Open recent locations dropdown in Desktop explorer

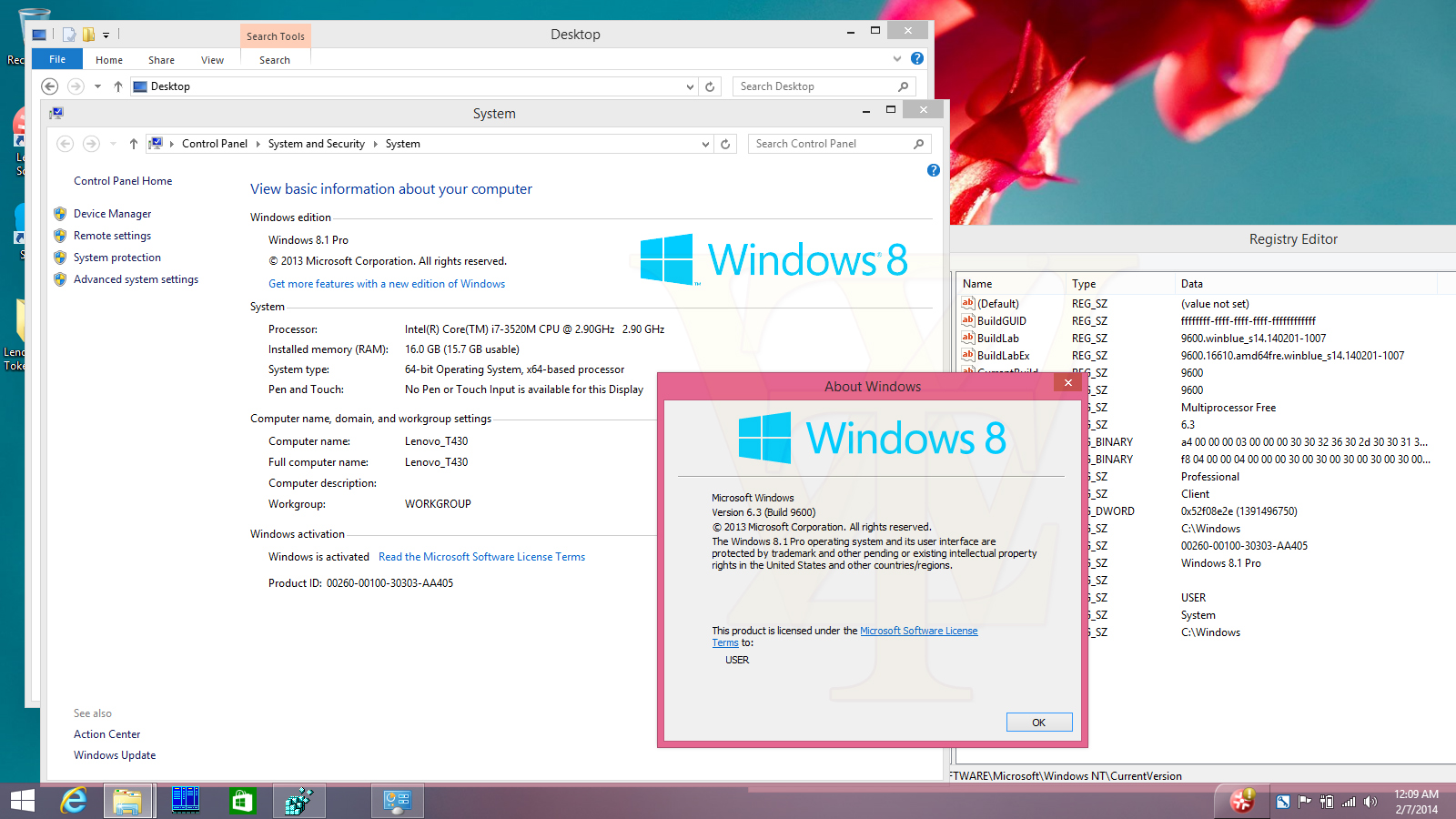[97, 86]
